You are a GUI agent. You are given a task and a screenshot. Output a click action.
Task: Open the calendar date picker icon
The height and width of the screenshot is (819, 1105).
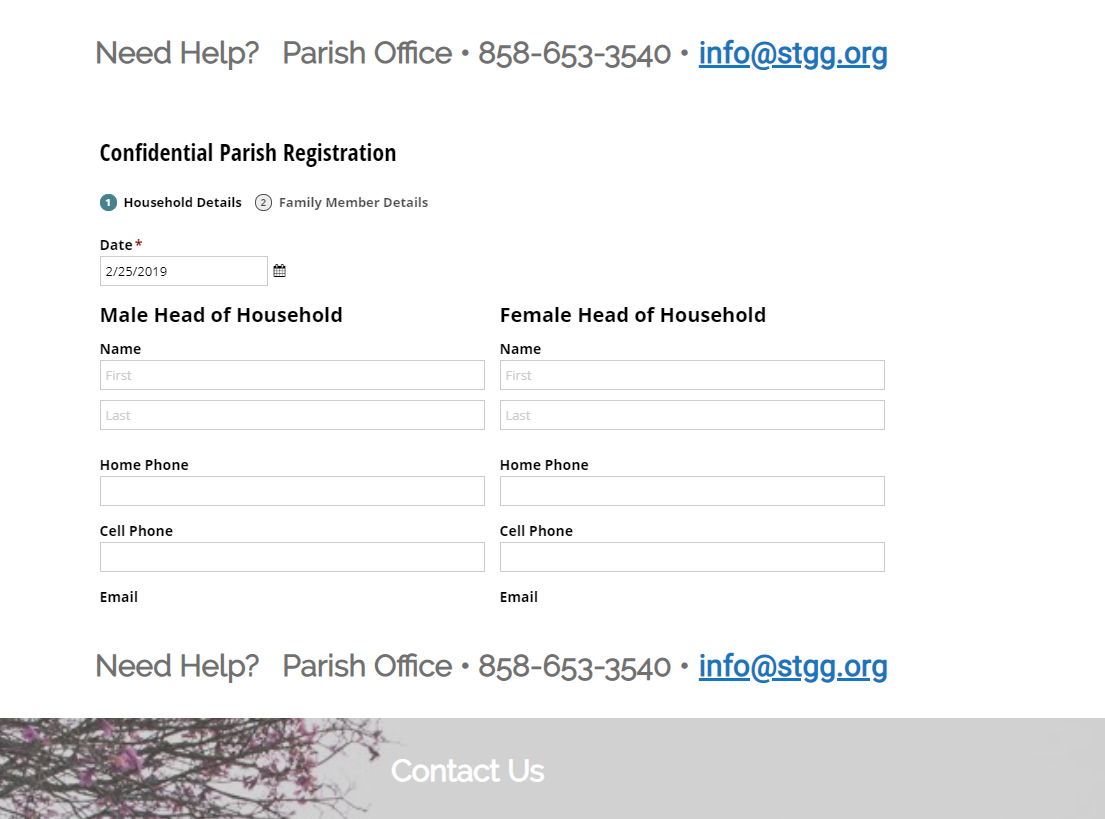280,271
